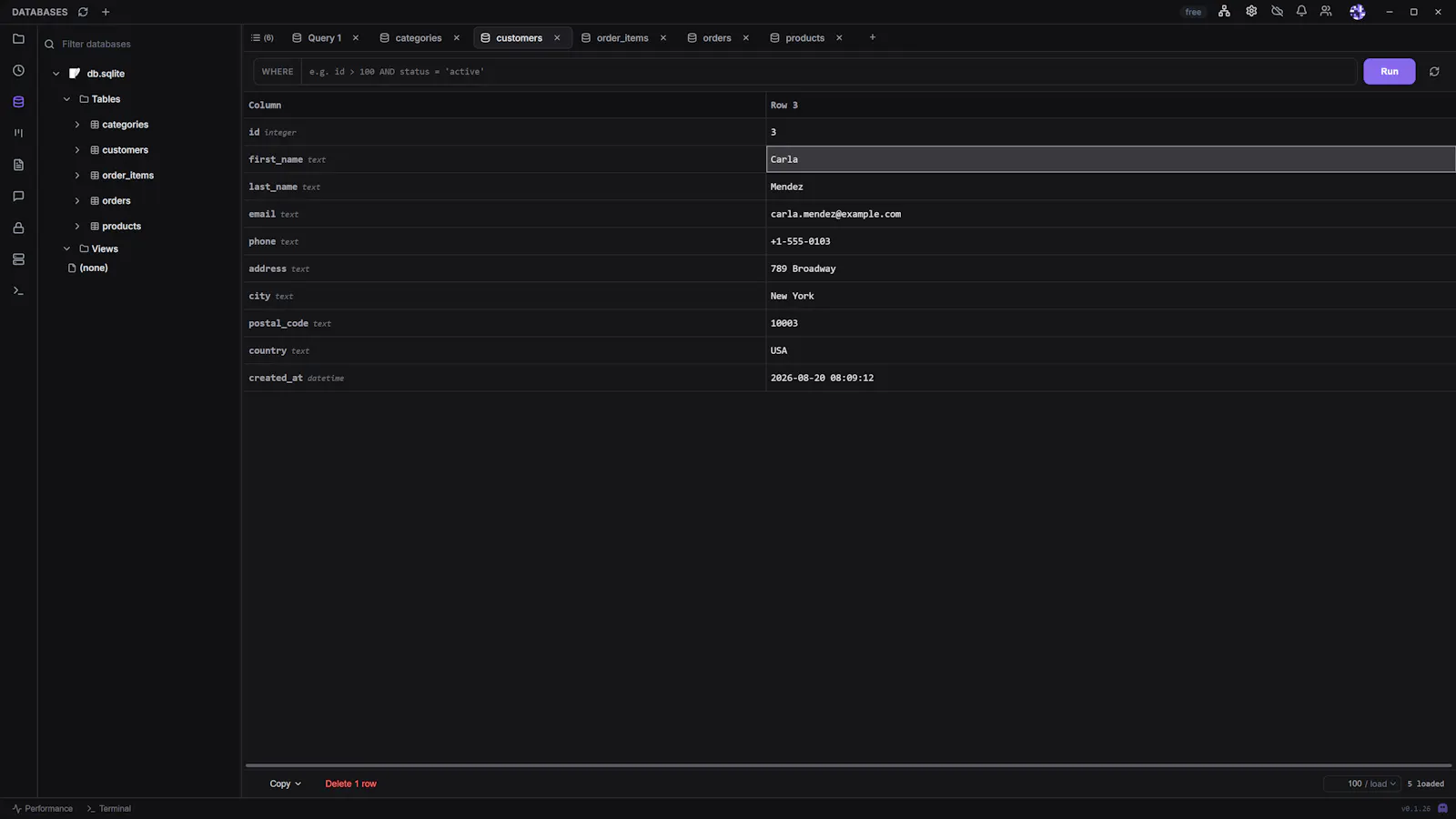Open the notifications bell
The width and height of the screenshot is (1456, 819).
[1301, 11]
